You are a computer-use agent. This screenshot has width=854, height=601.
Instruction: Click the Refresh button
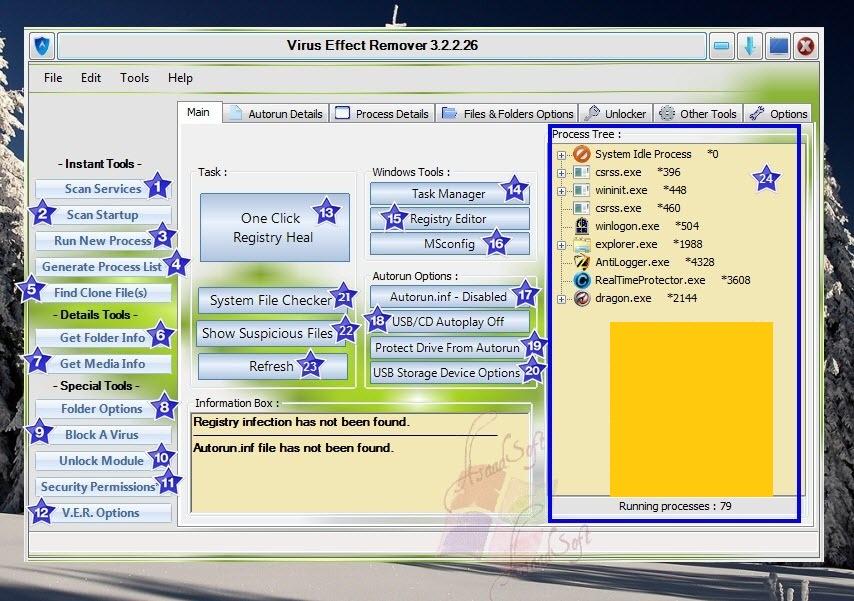coord(272,366)
